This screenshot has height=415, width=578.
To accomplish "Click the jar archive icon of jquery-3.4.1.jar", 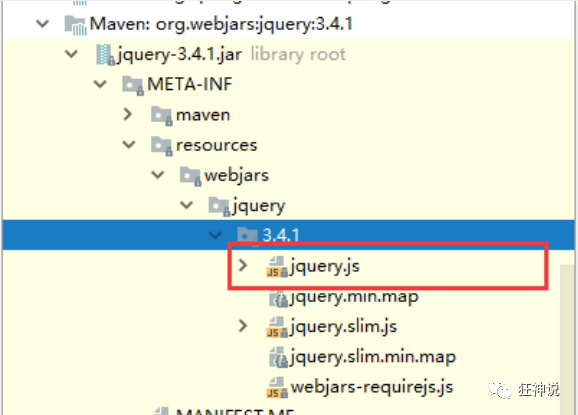I will 105,55.
